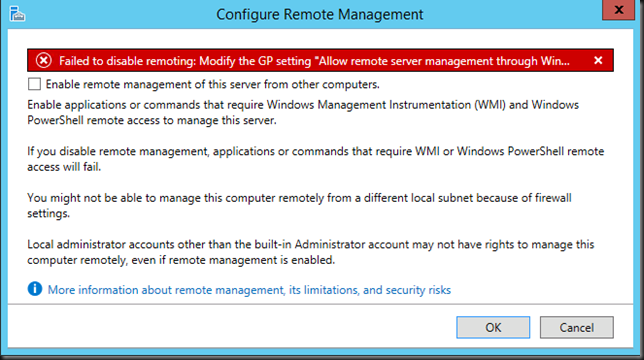Click the paragraph about local administrator accounts
The width and height of the screenshot is (644, 360).
[311, 252]
